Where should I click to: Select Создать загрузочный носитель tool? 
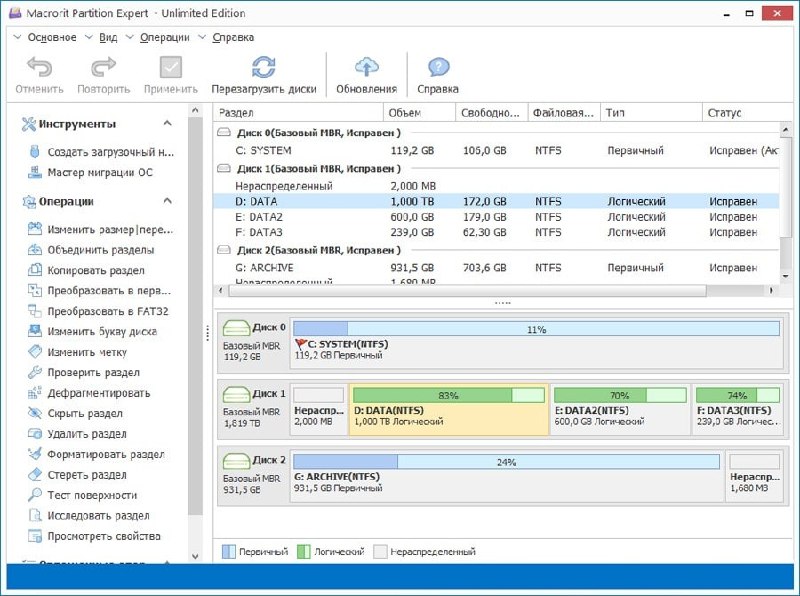[110, 152]
